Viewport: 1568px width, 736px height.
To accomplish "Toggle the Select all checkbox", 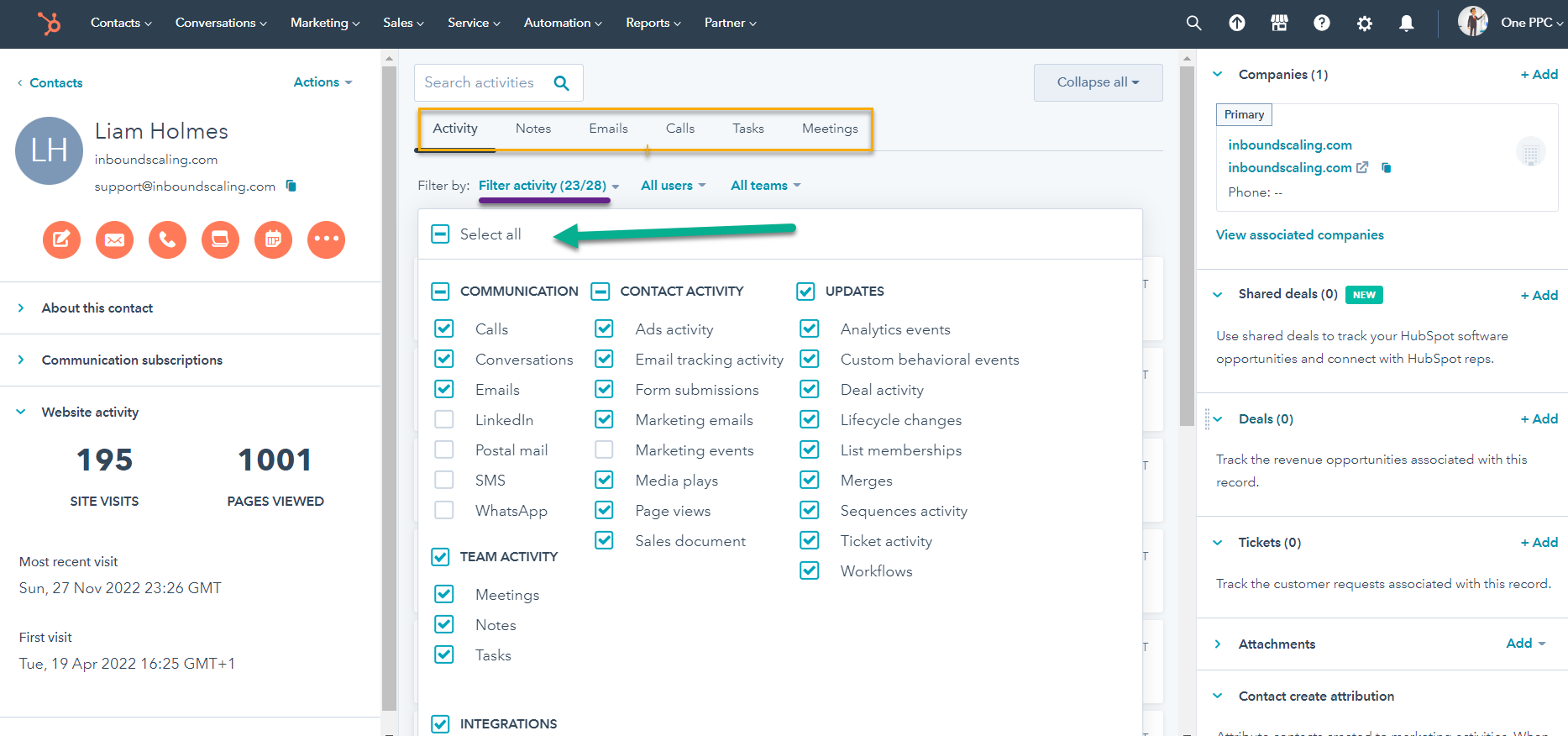I will pyautogui.click(x=441, y=234).
